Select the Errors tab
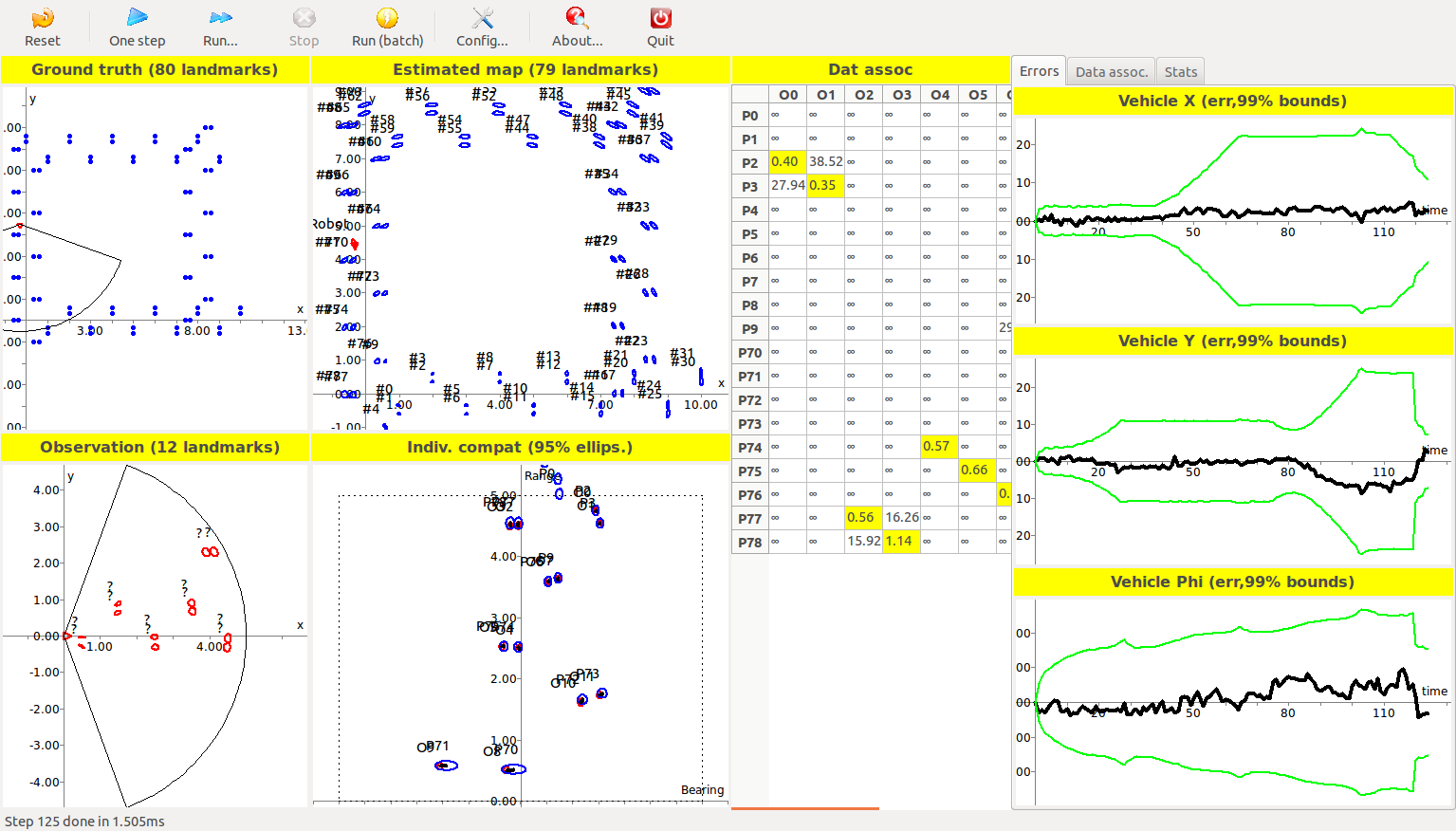 [1039, 72]
